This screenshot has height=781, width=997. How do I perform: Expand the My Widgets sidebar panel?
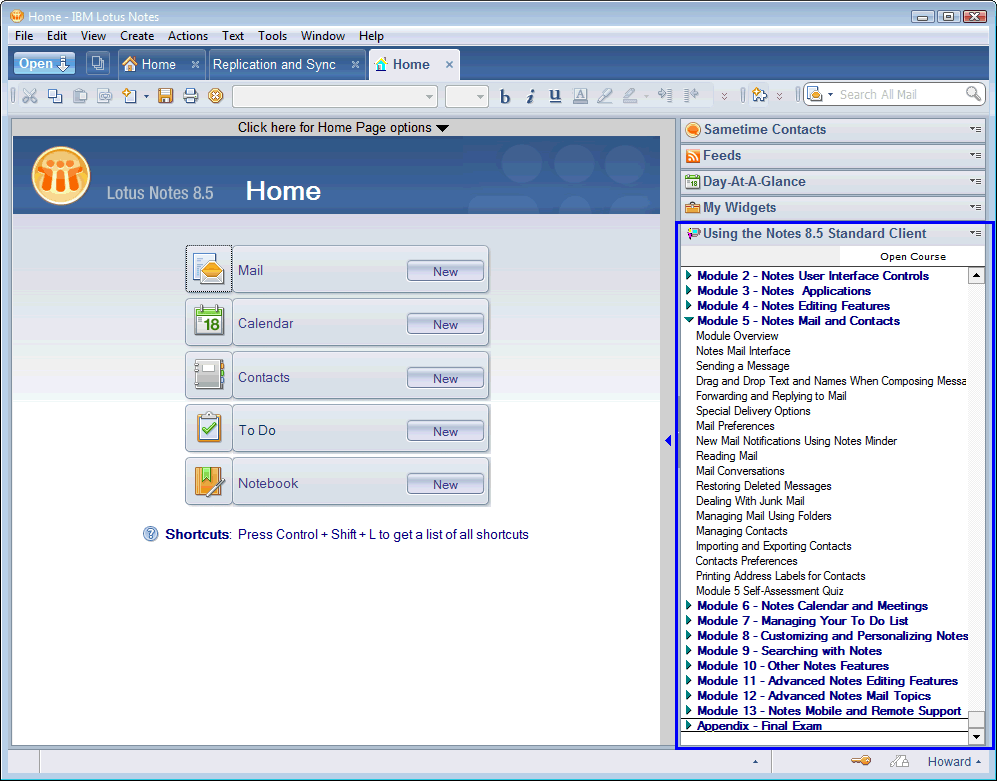[833, 207]
